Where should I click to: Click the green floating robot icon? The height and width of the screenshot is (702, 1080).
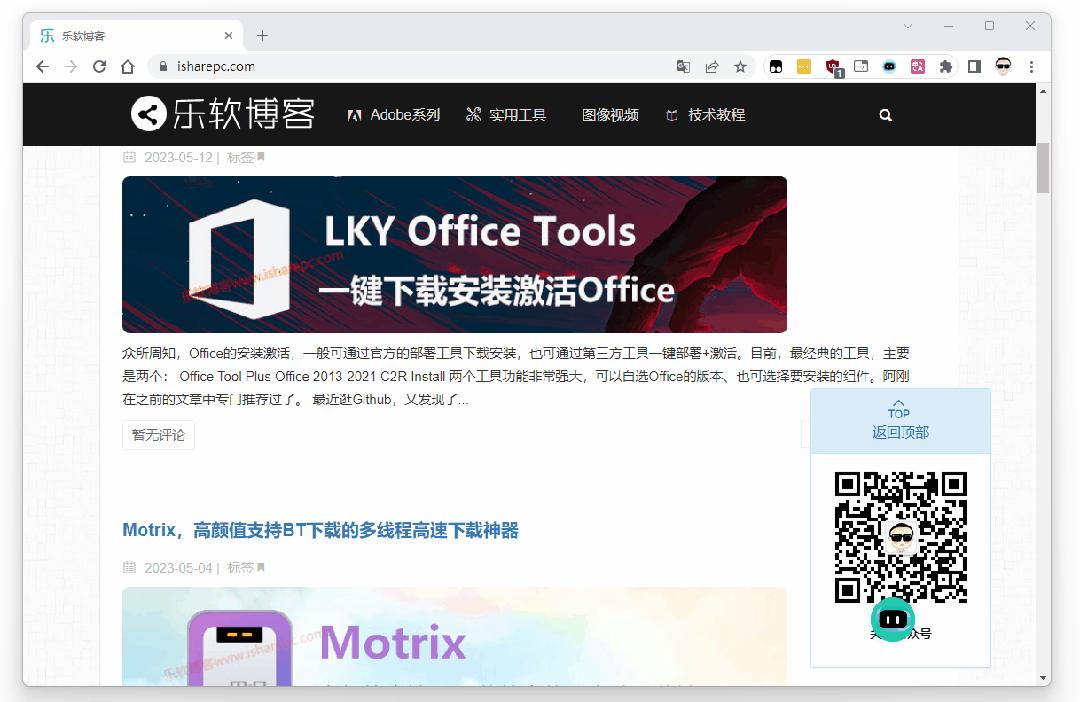click(x=893, y=619)
